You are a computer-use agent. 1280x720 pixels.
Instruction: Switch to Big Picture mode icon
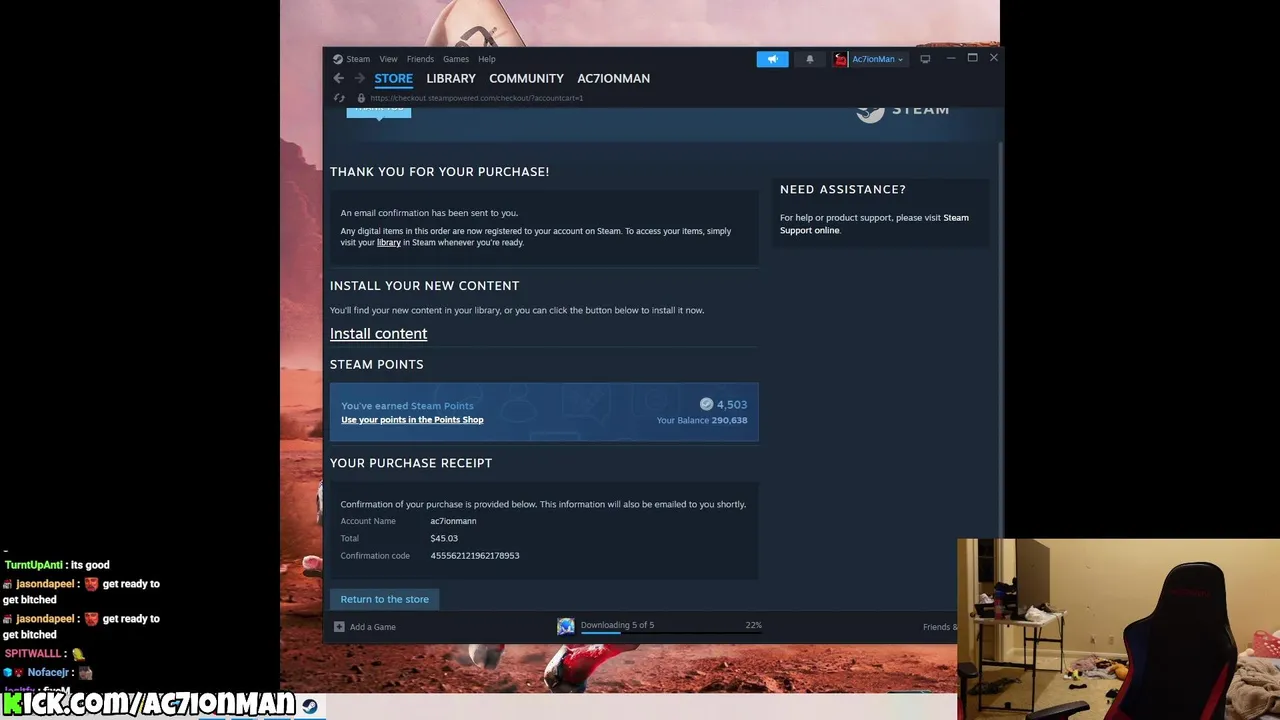[925, 59]
